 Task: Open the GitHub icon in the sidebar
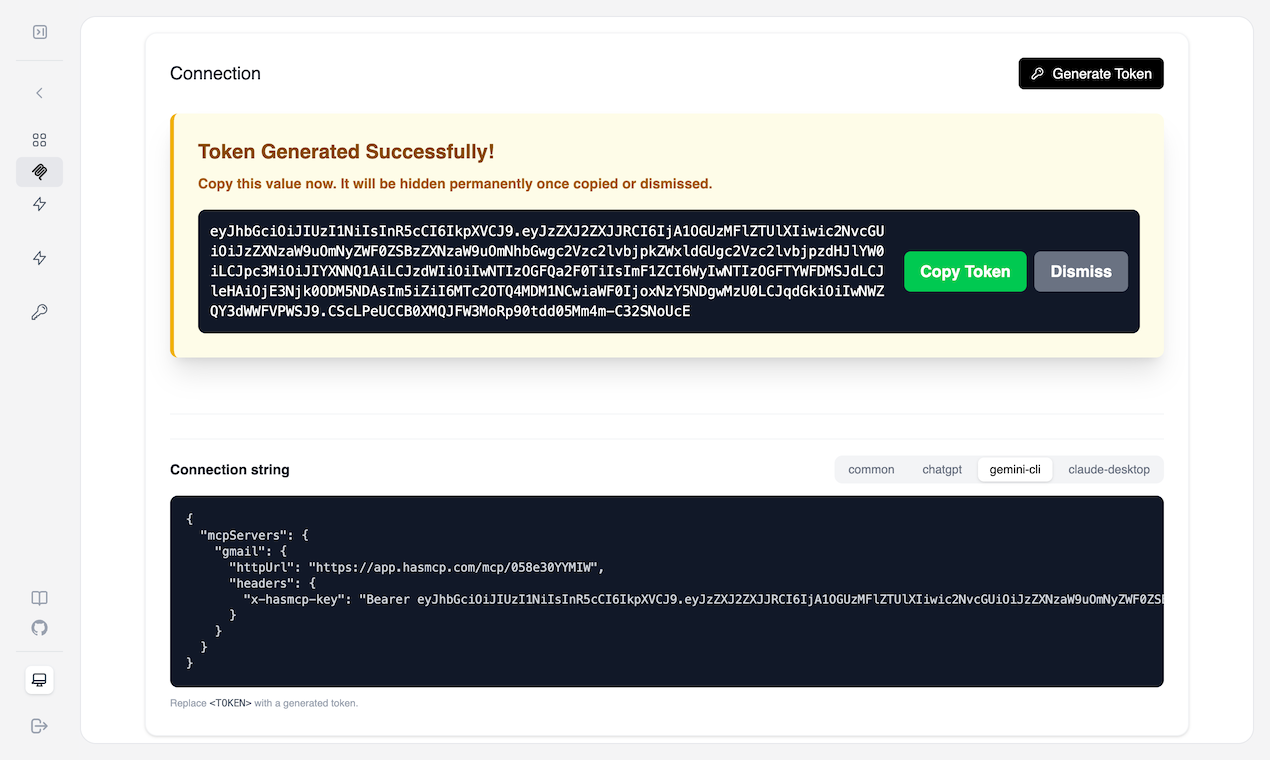[x=39, y=628]
